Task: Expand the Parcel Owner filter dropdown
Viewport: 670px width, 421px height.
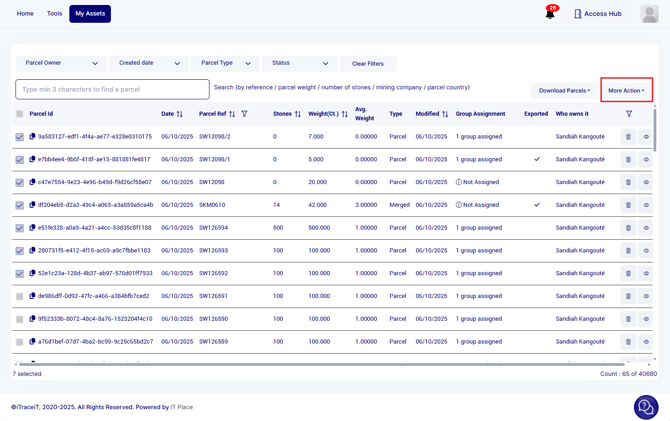Action: point(61,63)
